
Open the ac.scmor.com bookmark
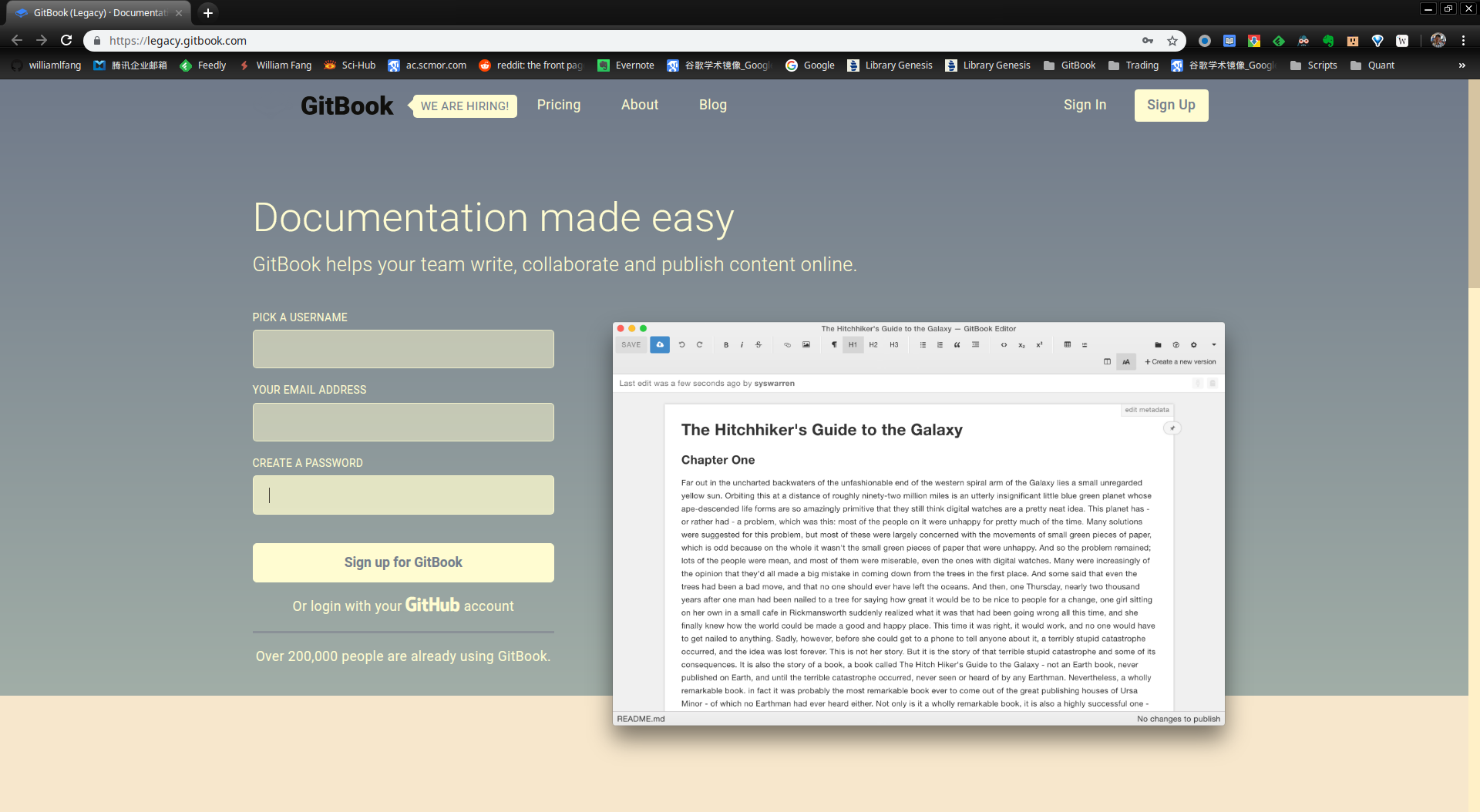pyautogui.click(x=427, y=65)
